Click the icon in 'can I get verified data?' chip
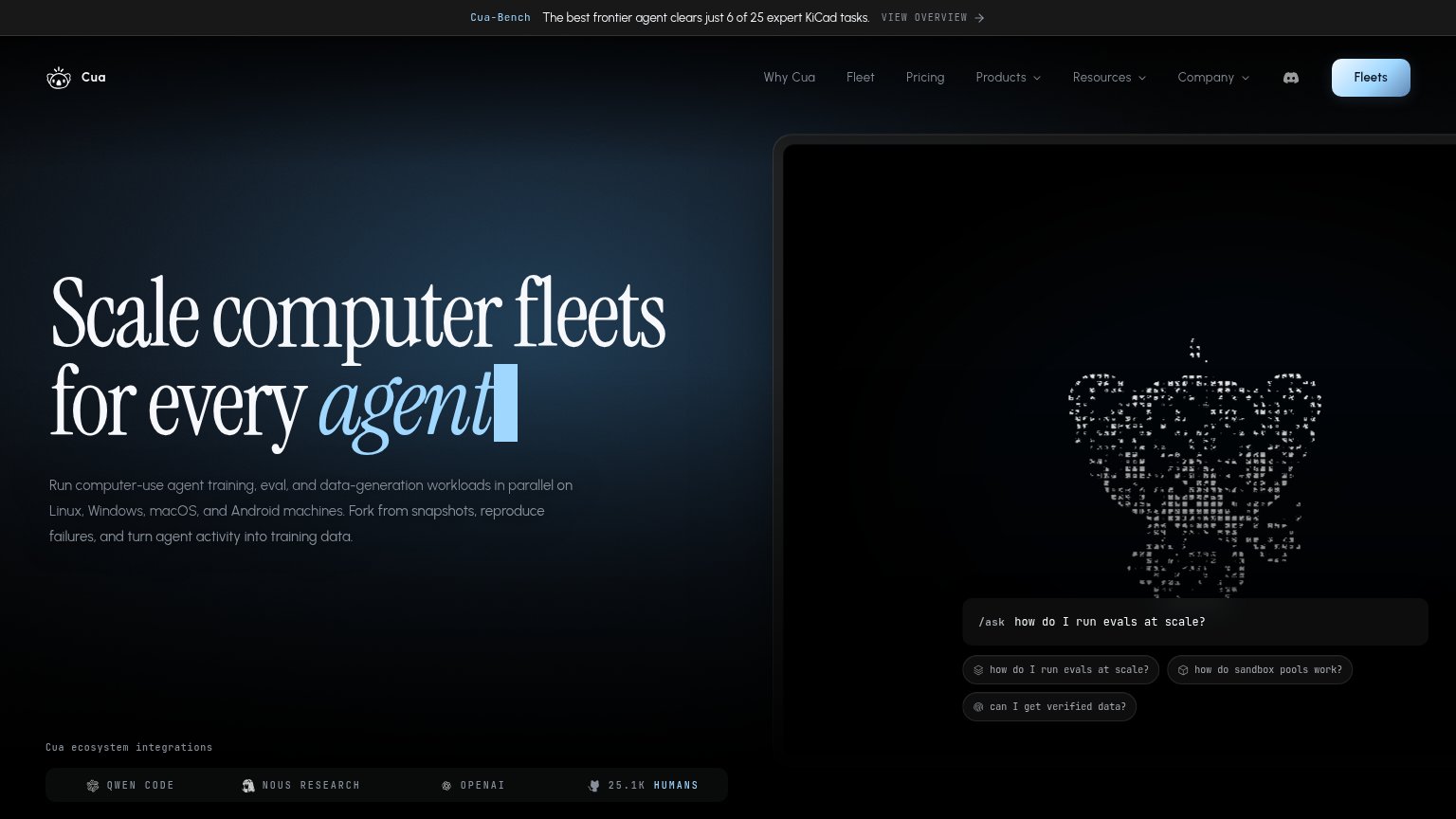 [979, 707]
